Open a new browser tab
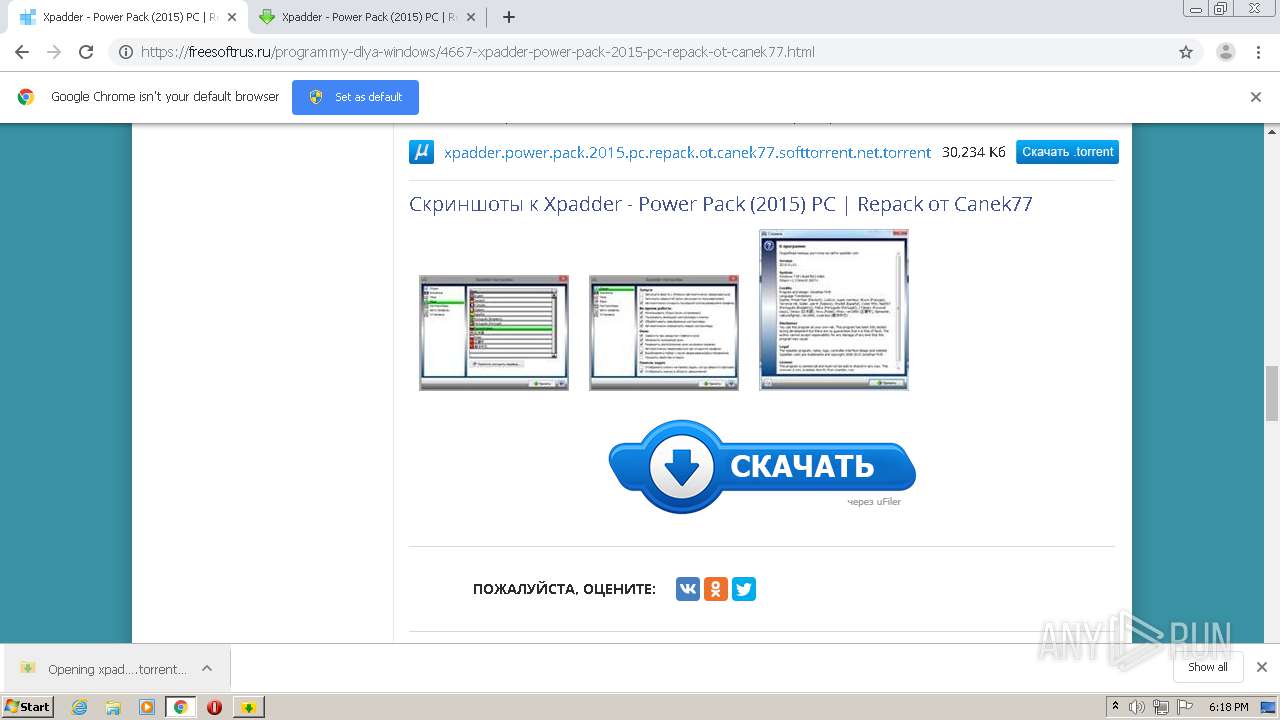The height and width of the screenshot is (720, 1280). point(509,17)
